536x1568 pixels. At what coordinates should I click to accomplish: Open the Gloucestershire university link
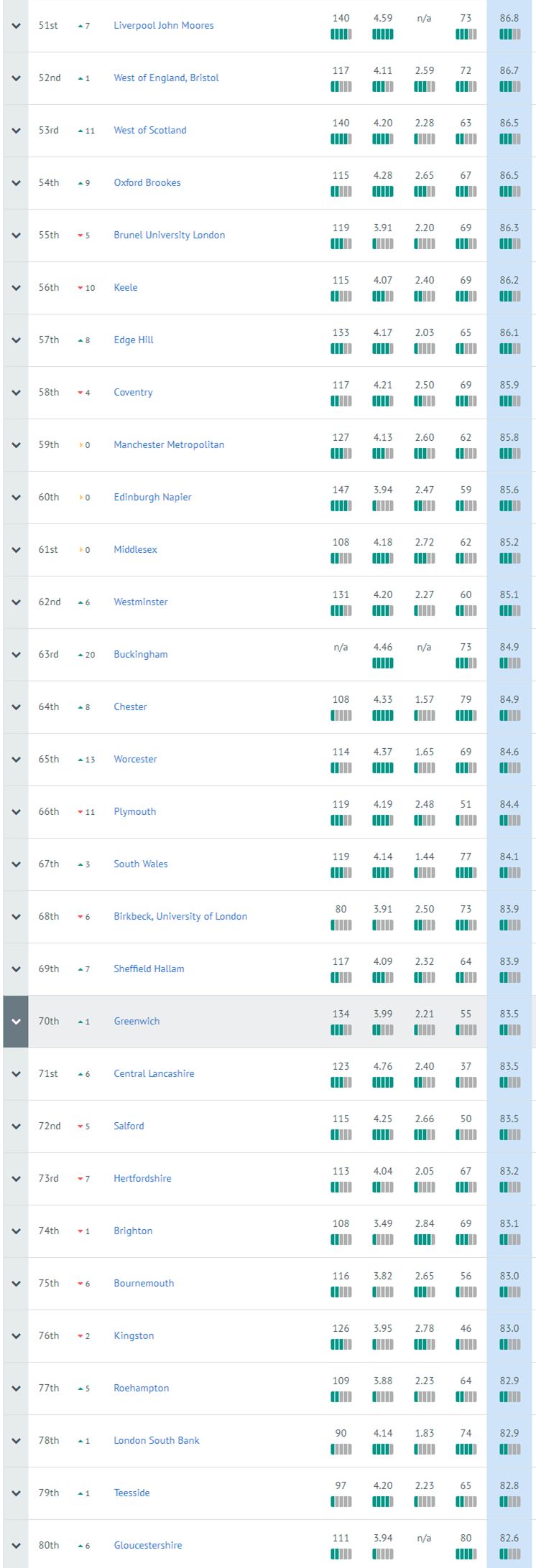click(148, 1545)
